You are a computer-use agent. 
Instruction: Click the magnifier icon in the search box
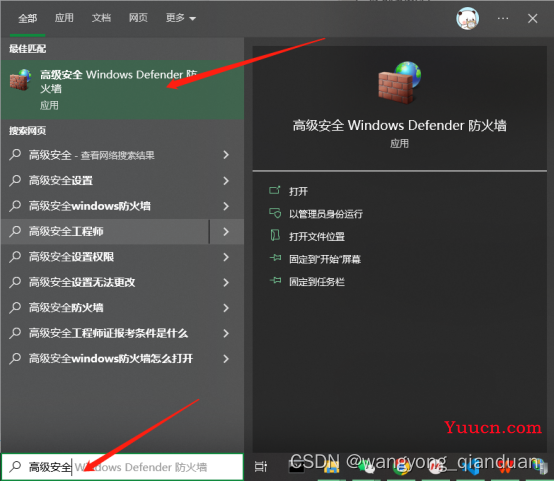[x=15, y=467]
